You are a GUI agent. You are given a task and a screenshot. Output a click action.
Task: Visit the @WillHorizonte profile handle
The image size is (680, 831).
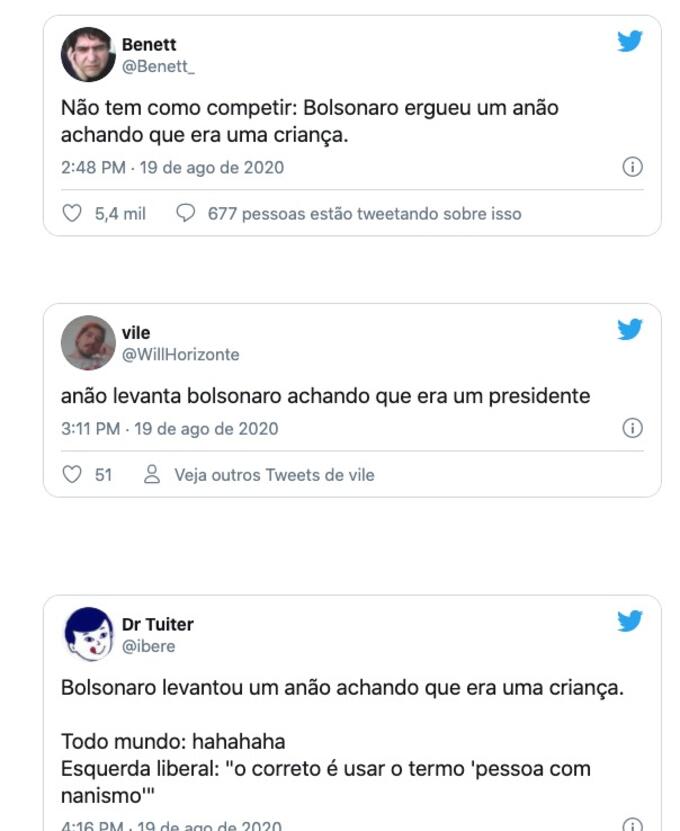[181, 354]
